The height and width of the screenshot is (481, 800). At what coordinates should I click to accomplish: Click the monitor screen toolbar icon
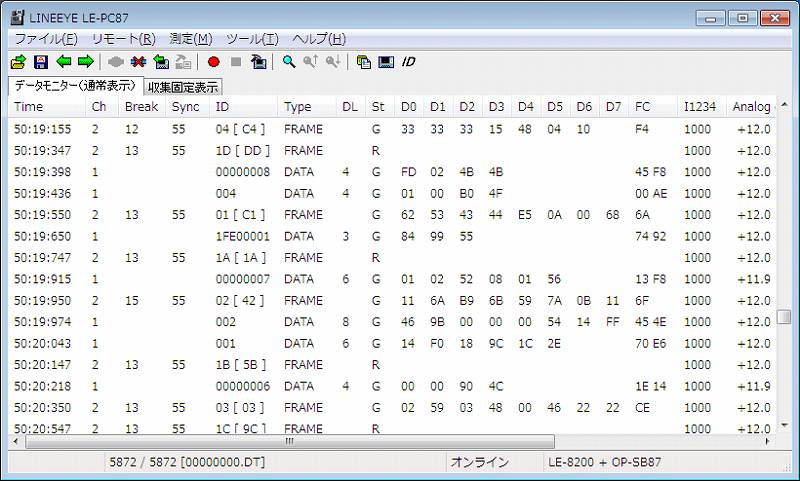385,62
